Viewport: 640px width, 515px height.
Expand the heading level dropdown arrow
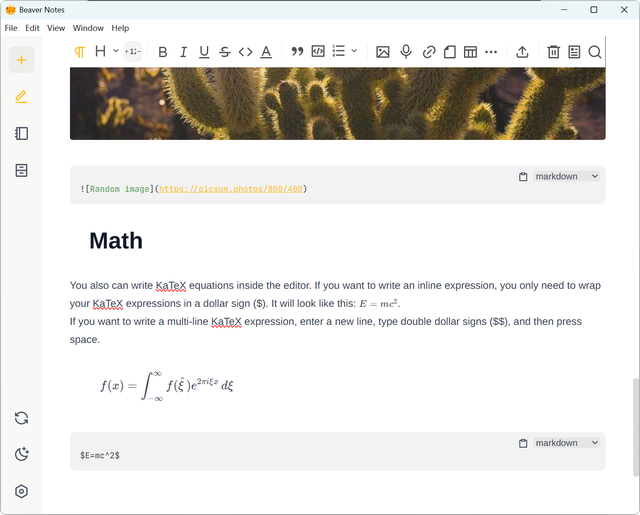tap(116, 51)
